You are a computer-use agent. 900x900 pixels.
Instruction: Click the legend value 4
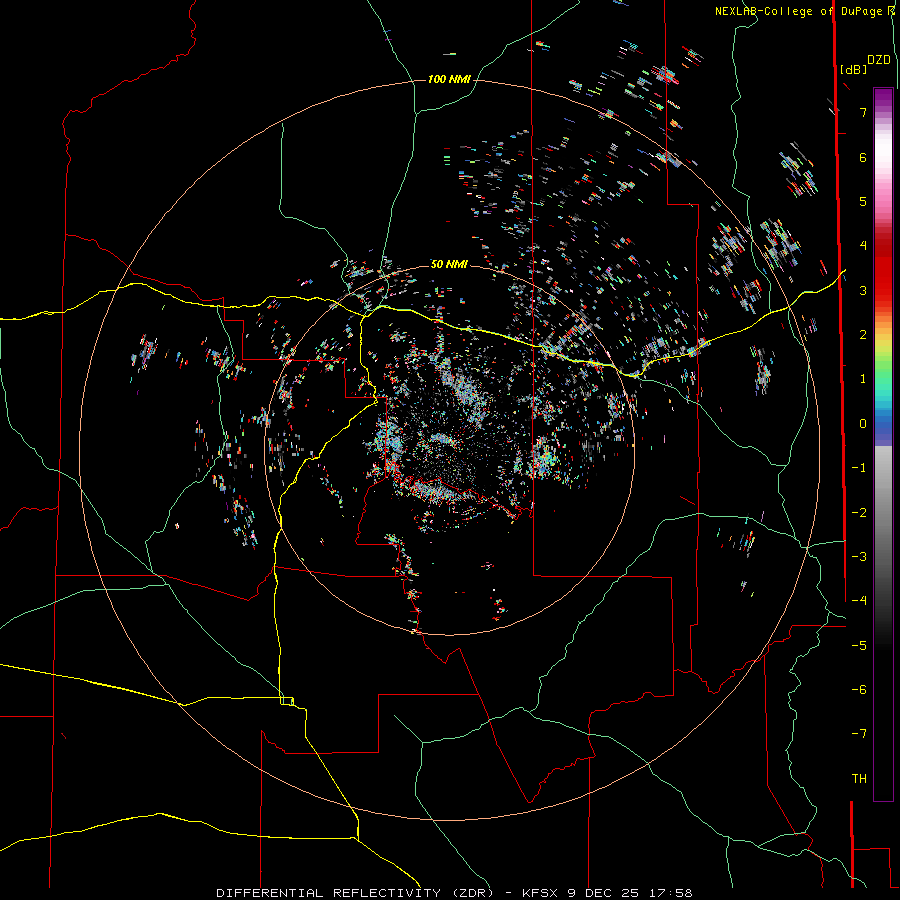tap(863, 246)
